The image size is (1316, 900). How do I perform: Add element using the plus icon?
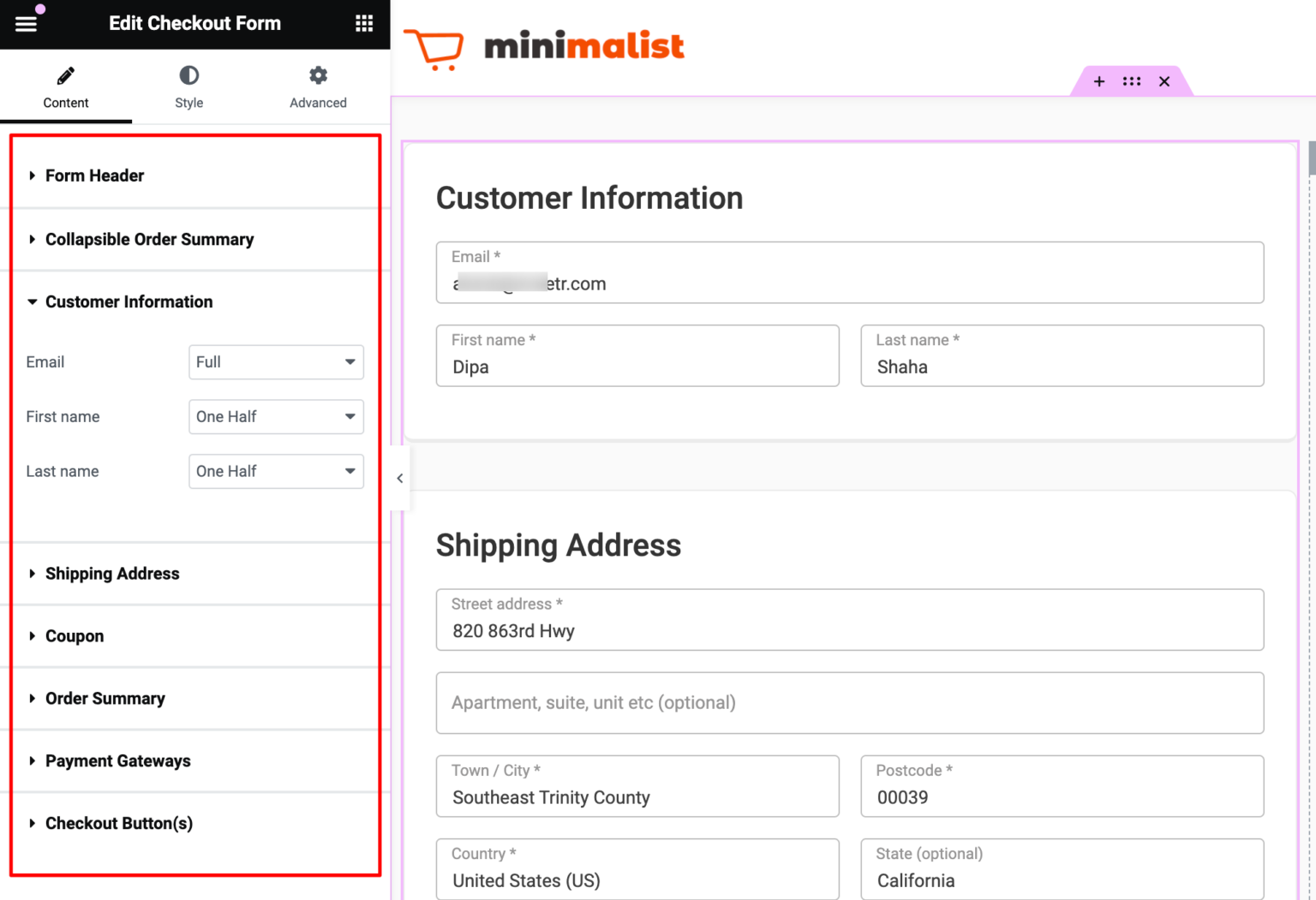(1099, 81)
